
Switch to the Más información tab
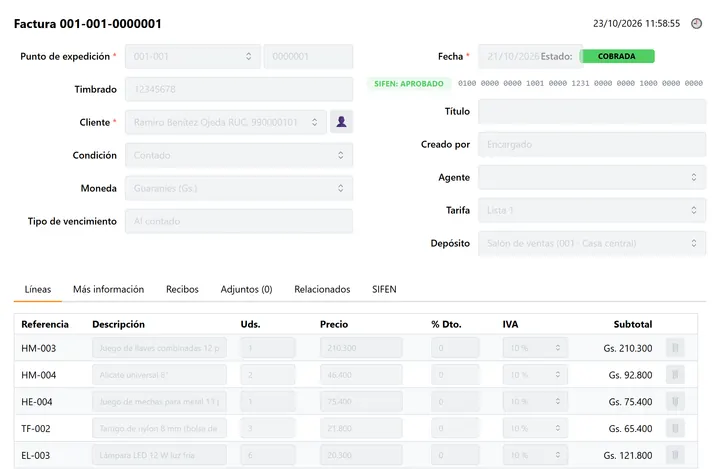108,289
